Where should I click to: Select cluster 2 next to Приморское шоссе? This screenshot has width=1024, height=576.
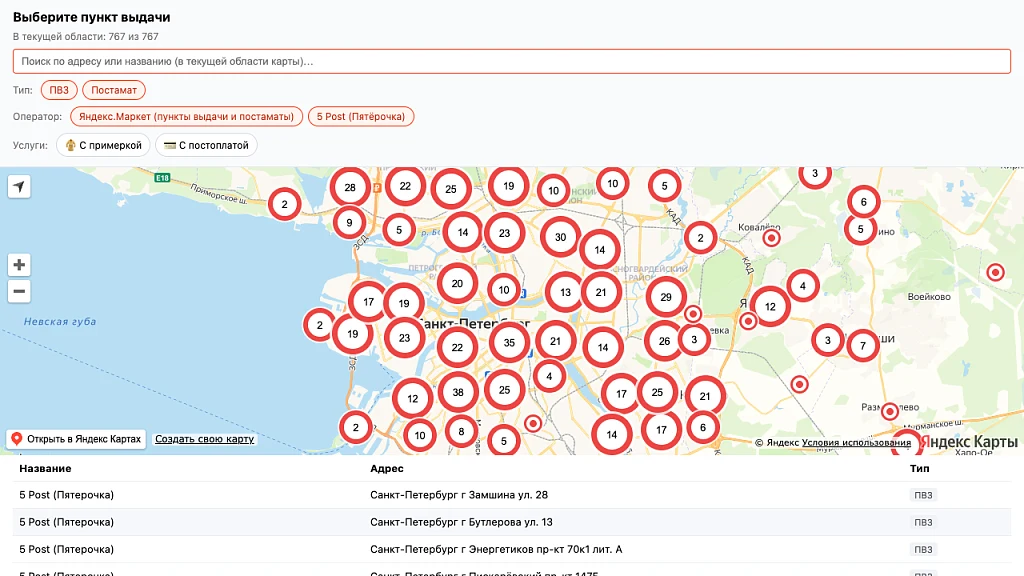[x=285, y=204]
